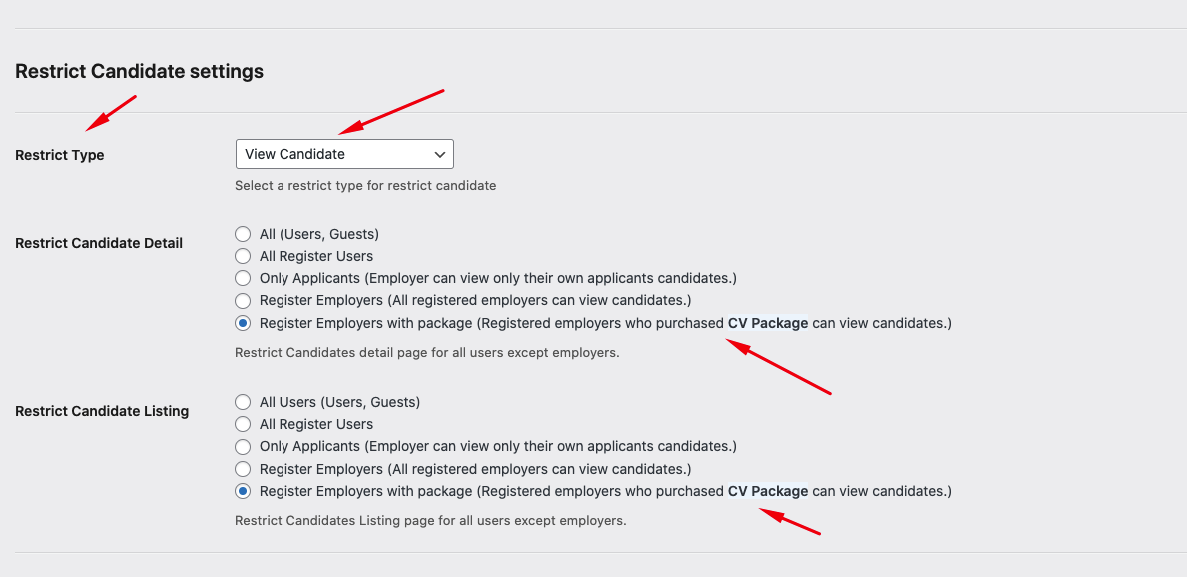Click the Restrict Candidate Detail label
The height and width of the screenshot is (577, 1187).
(99, 243)
